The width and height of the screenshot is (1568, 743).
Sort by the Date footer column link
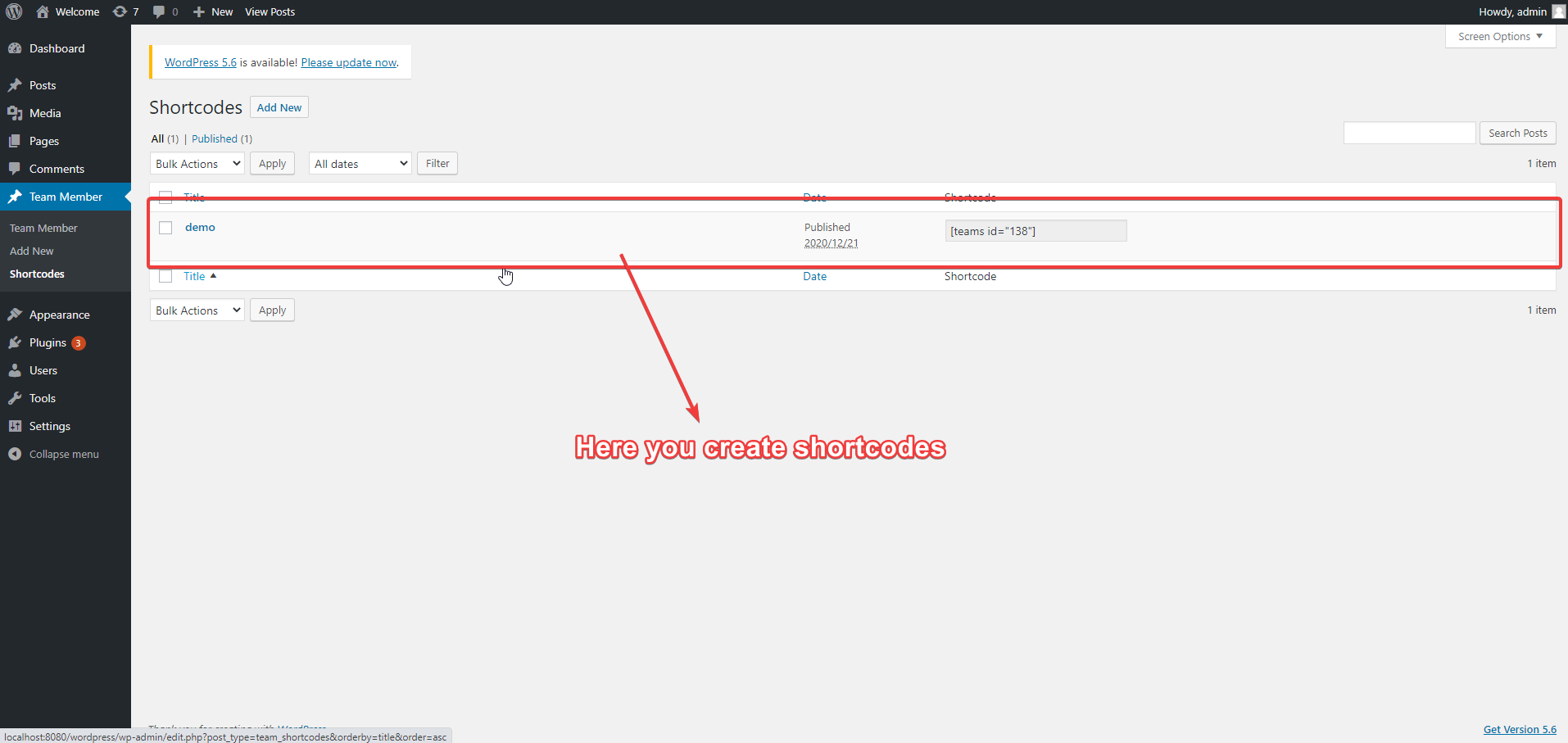coord(814,276)
